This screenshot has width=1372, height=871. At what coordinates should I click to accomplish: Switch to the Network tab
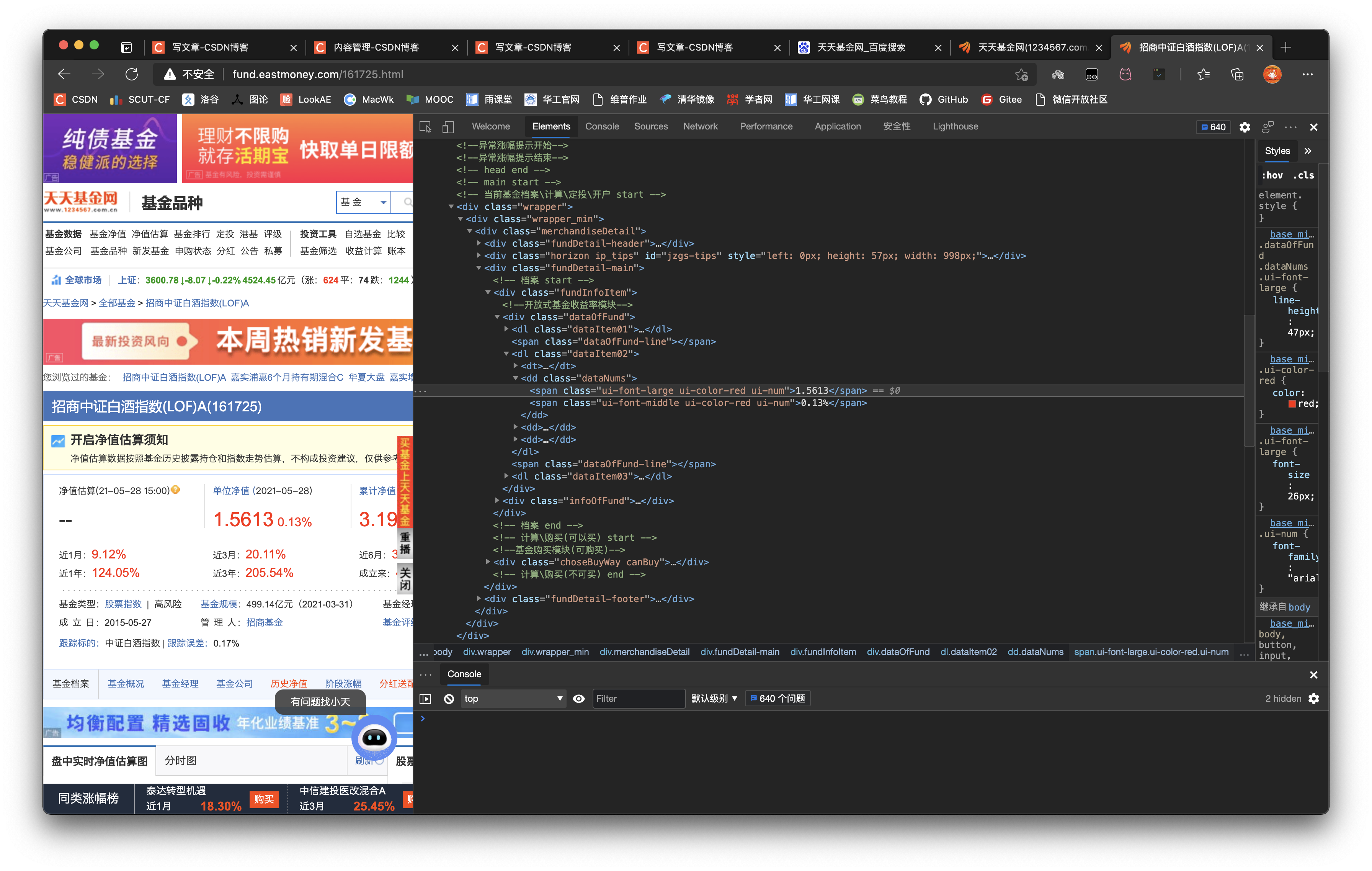tap(700, 126)
